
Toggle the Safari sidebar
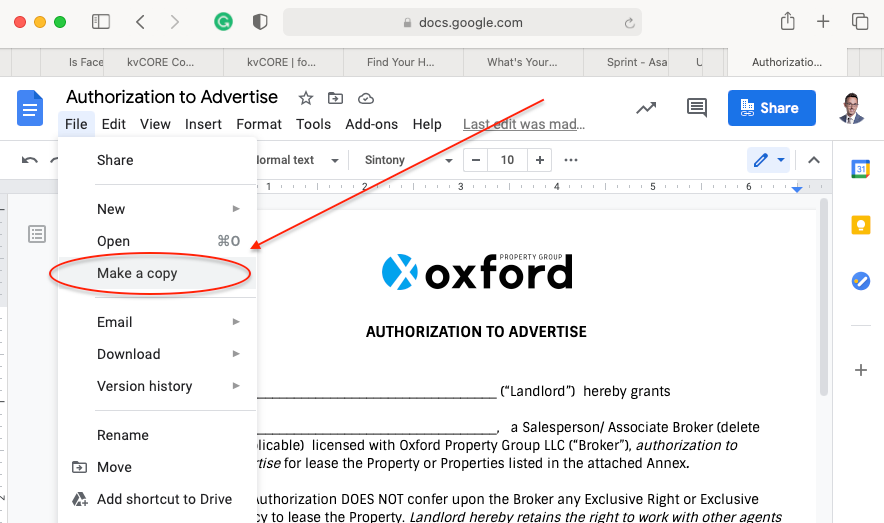pos(101,22)
